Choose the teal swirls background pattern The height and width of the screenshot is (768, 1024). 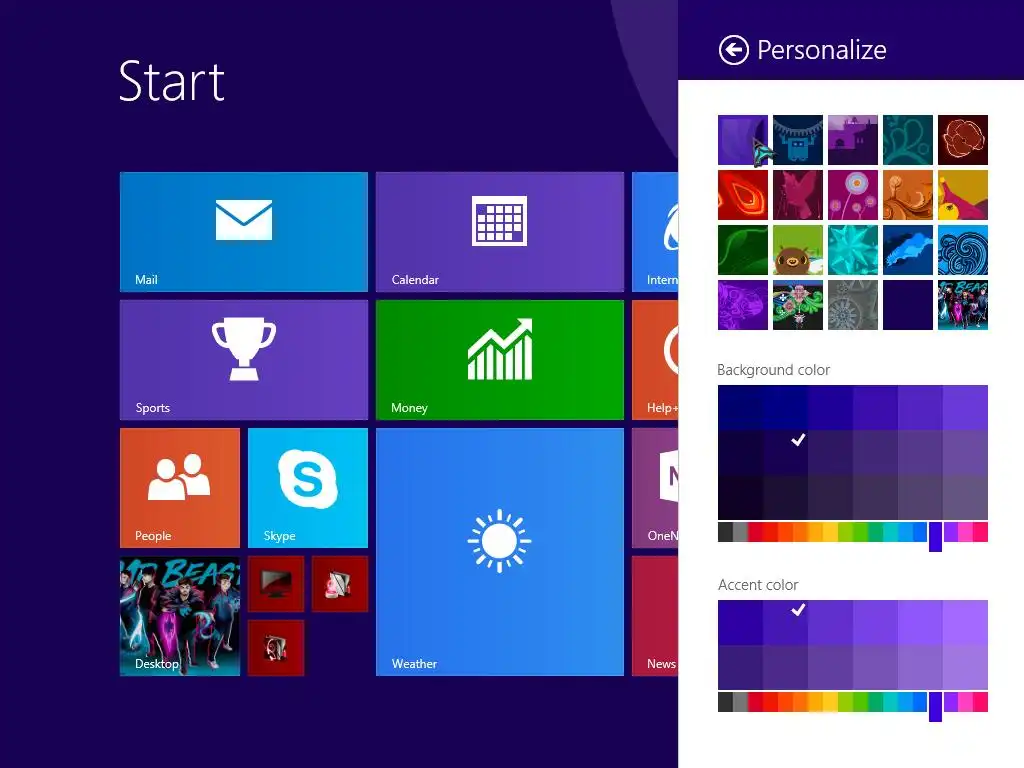coord(908,140)
